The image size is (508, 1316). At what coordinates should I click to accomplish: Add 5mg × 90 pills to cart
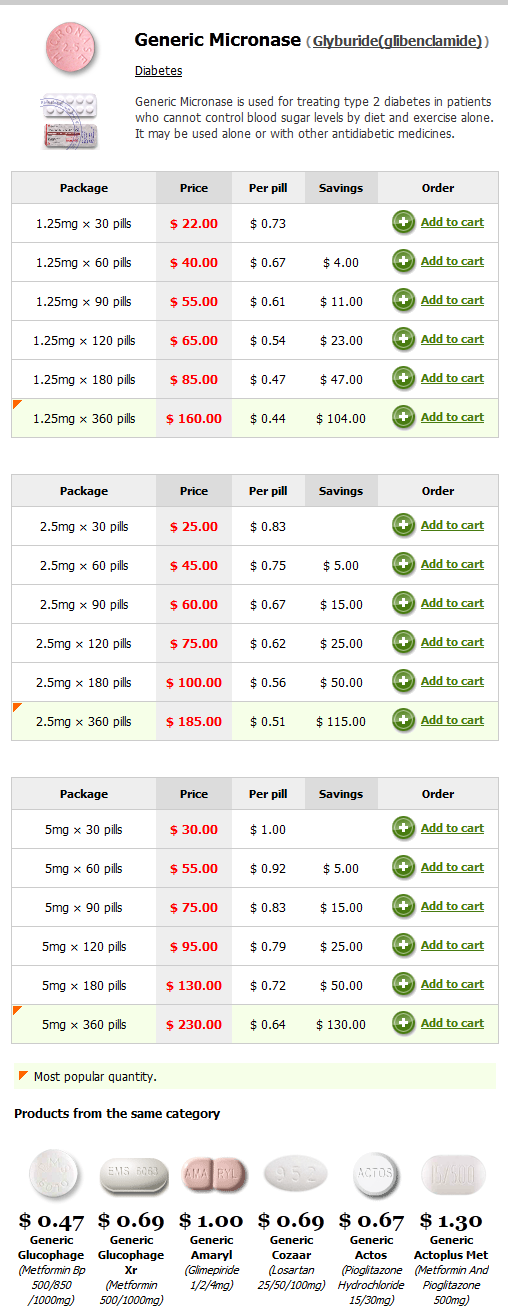(452, 906)
